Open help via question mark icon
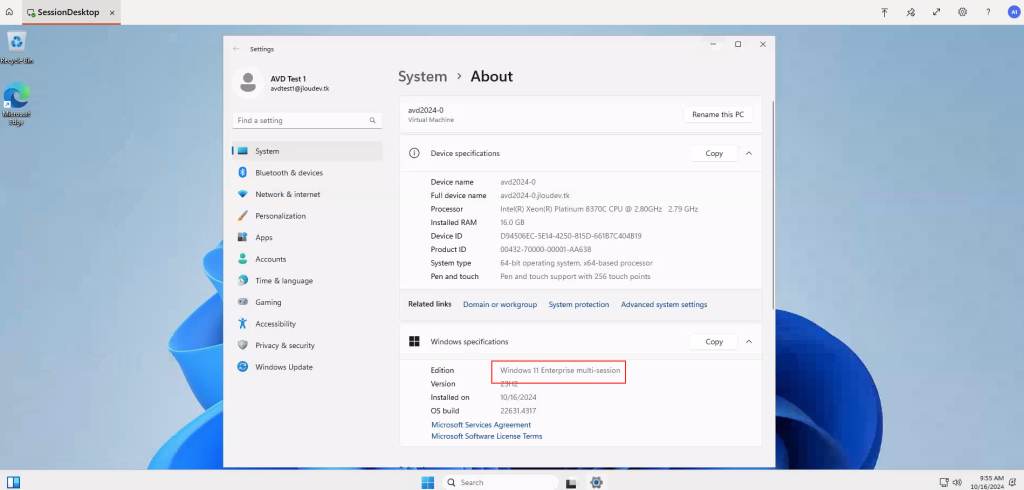 988,12
